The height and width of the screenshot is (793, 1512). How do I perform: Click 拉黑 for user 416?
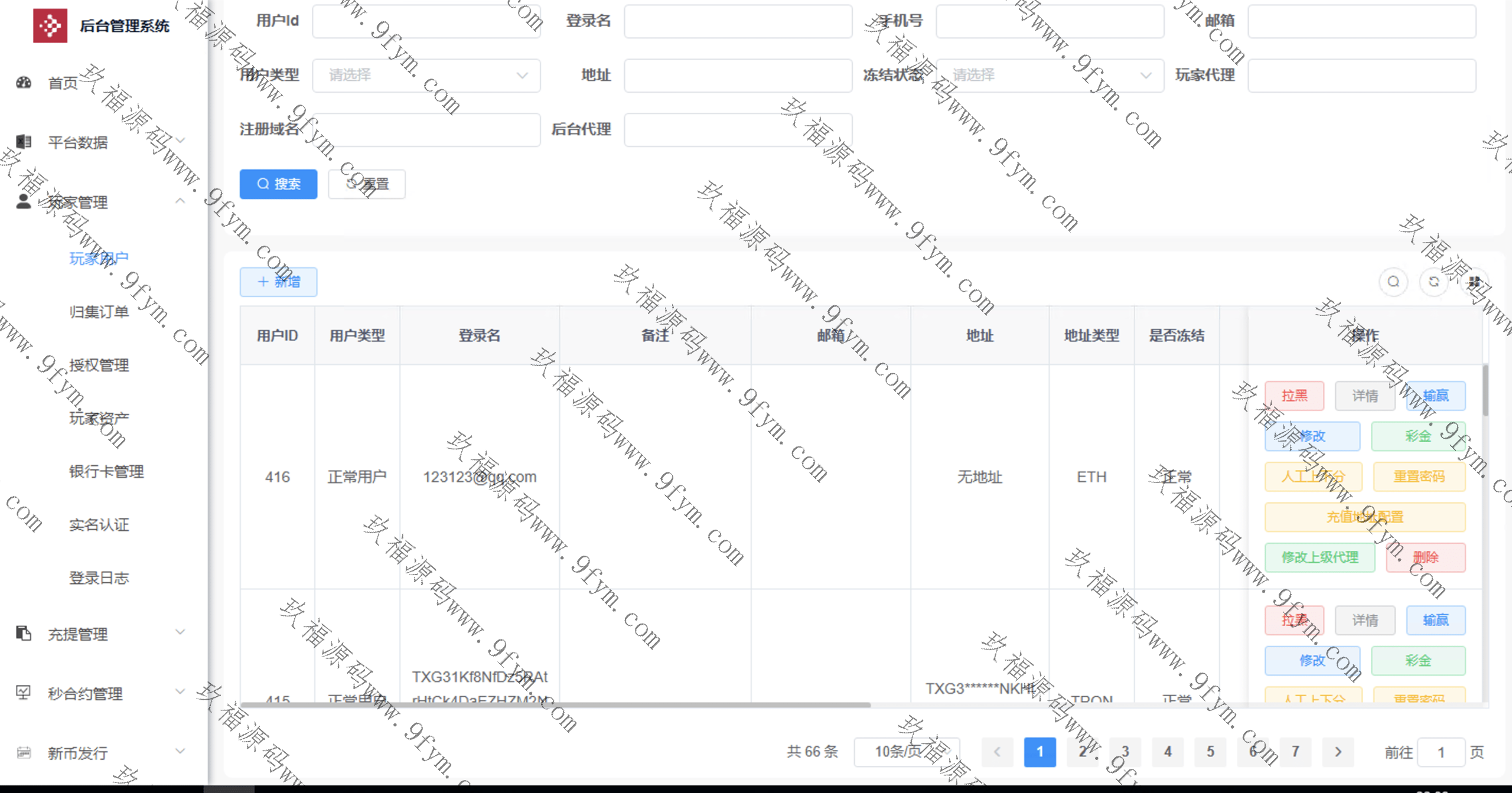point(1294,396)
